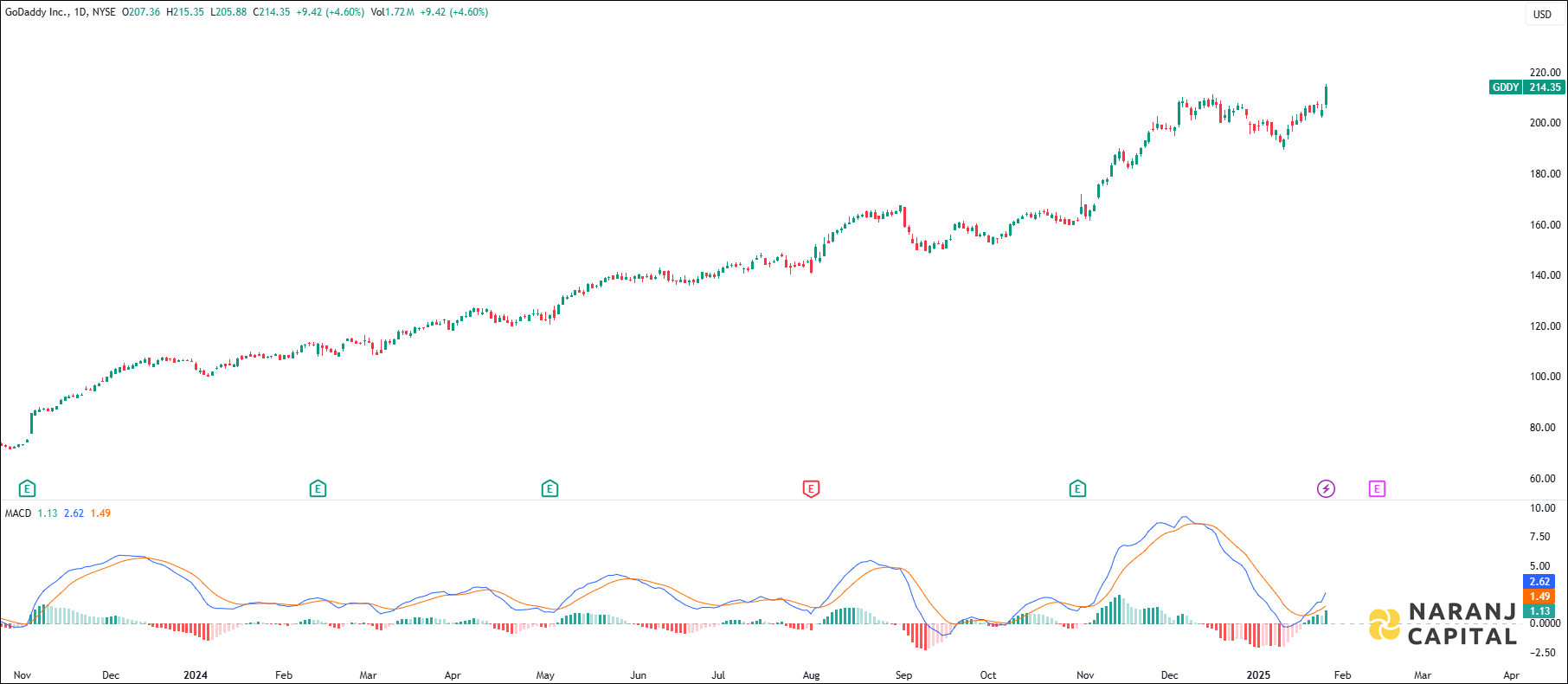This screenshot has height=684, width=1568.
Task: Click the 10.00 MACD axis label
Action: [x=1542, y=508]
